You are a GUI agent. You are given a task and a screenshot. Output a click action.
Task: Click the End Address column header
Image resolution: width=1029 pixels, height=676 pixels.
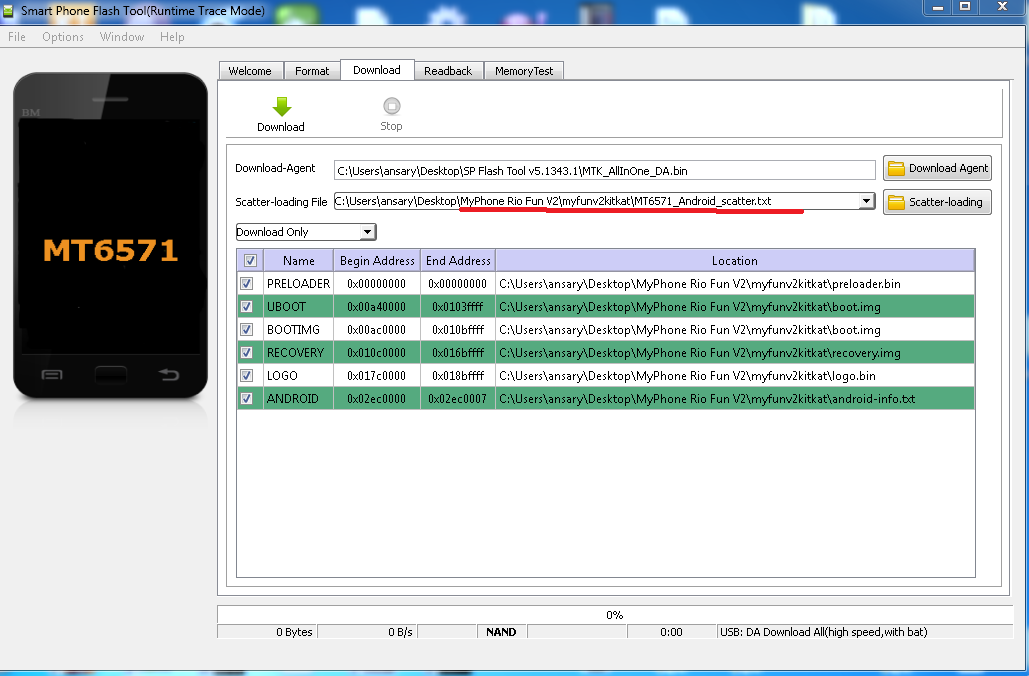[x=458, y=261]
